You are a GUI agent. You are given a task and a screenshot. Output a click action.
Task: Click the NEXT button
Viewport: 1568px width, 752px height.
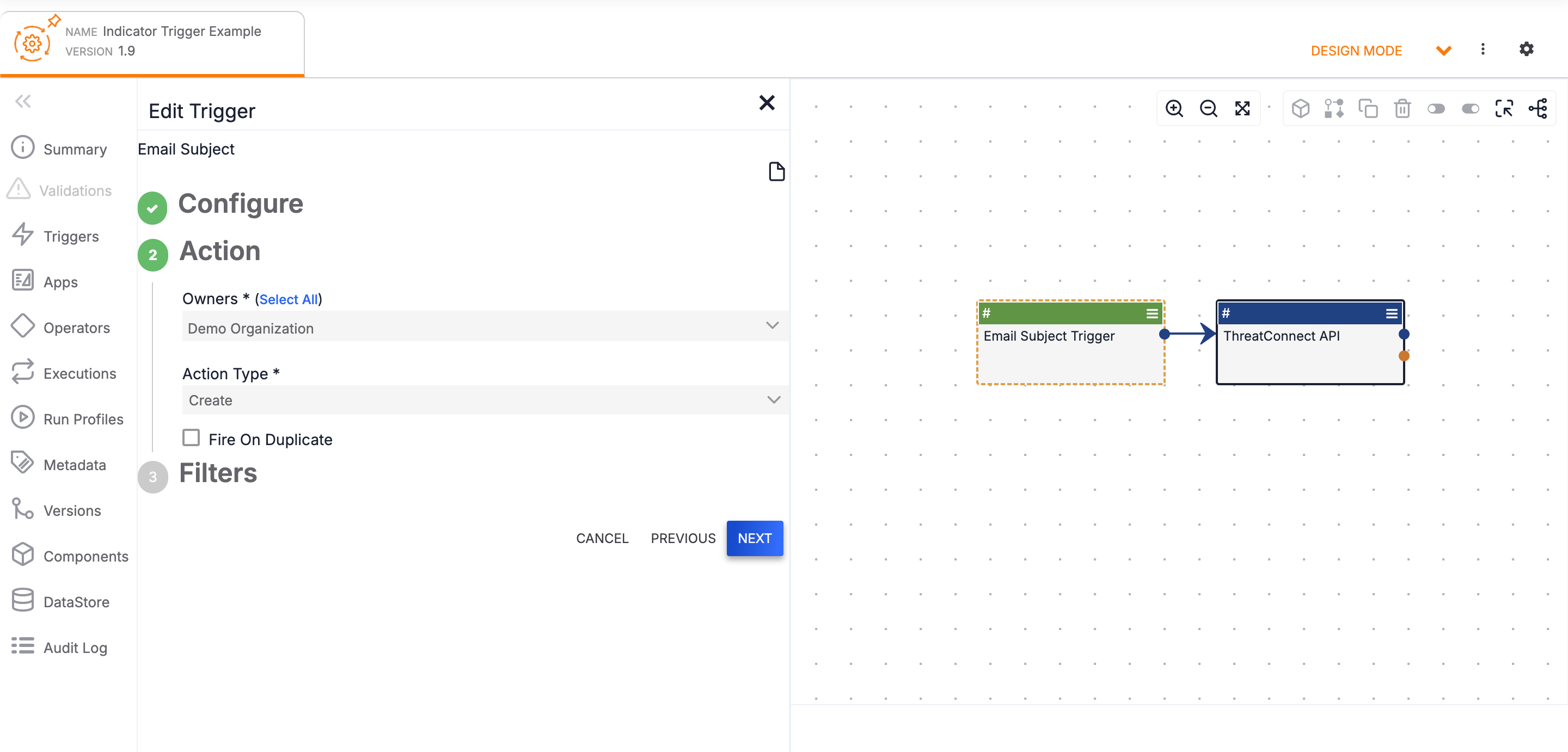pos(755,539)
